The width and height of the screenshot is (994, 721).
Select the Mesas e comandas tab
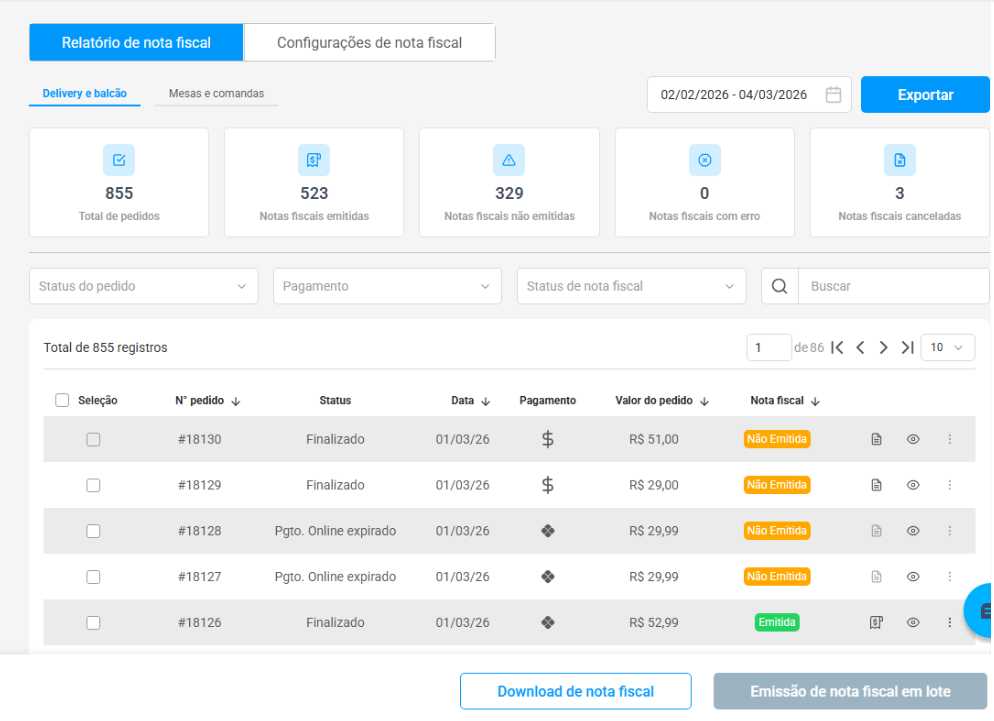point(216,94)
